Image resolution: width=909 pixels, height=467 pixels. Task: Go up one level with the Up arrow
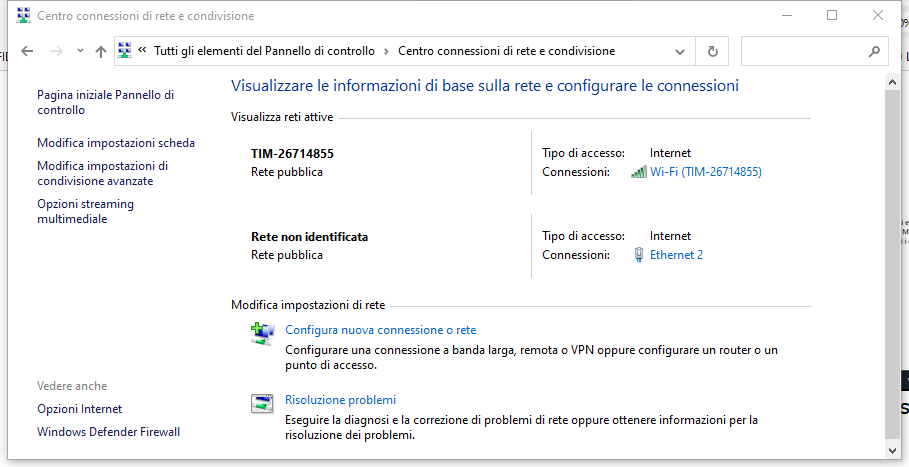[101, 51]
